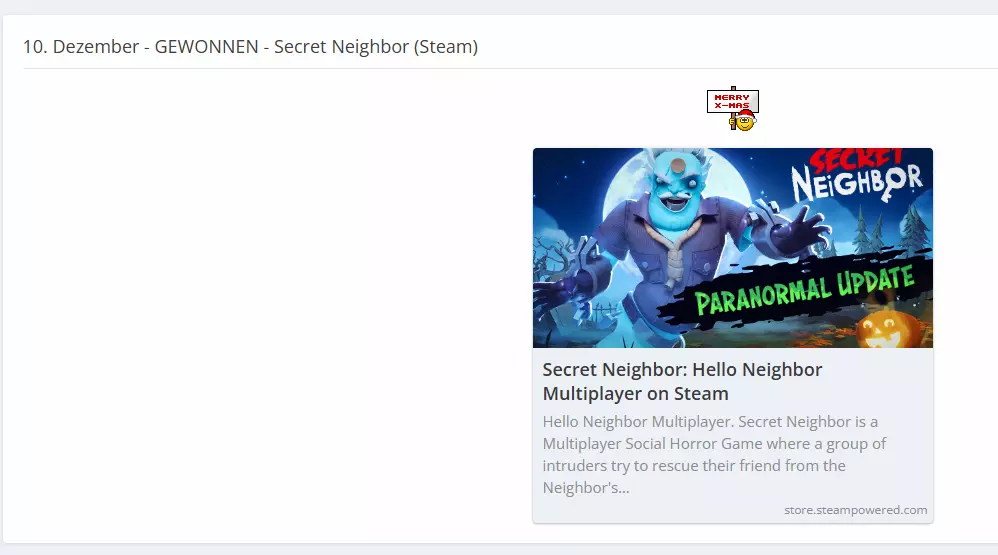Viewport: 998px width, 555px height.
Task: Click the bare dead tree in artwork
Action: 552,259
